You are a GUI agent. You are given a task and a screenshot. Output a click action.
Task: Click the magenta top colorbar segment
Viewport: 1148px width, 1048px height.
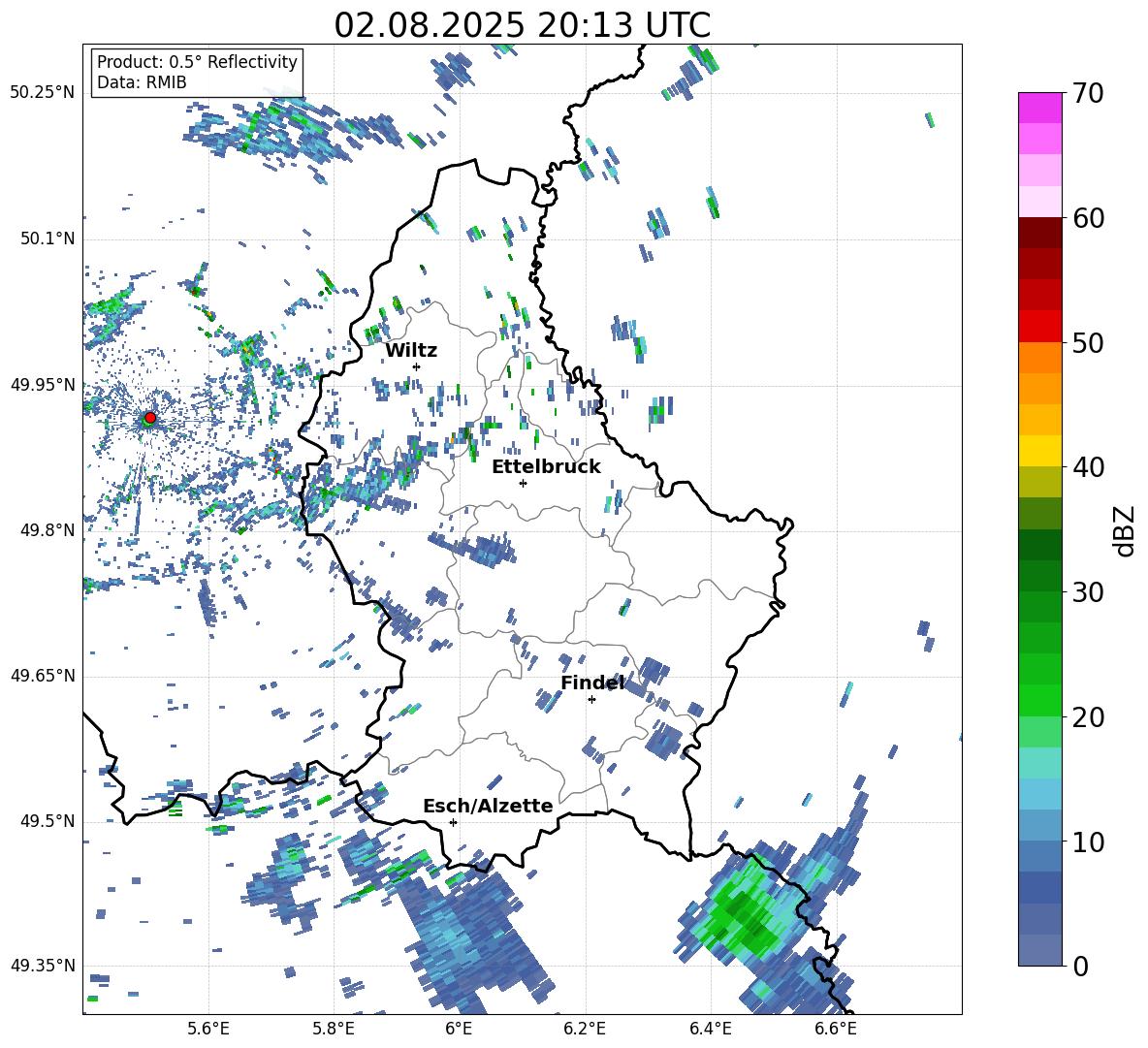(x=1039, y=108)
